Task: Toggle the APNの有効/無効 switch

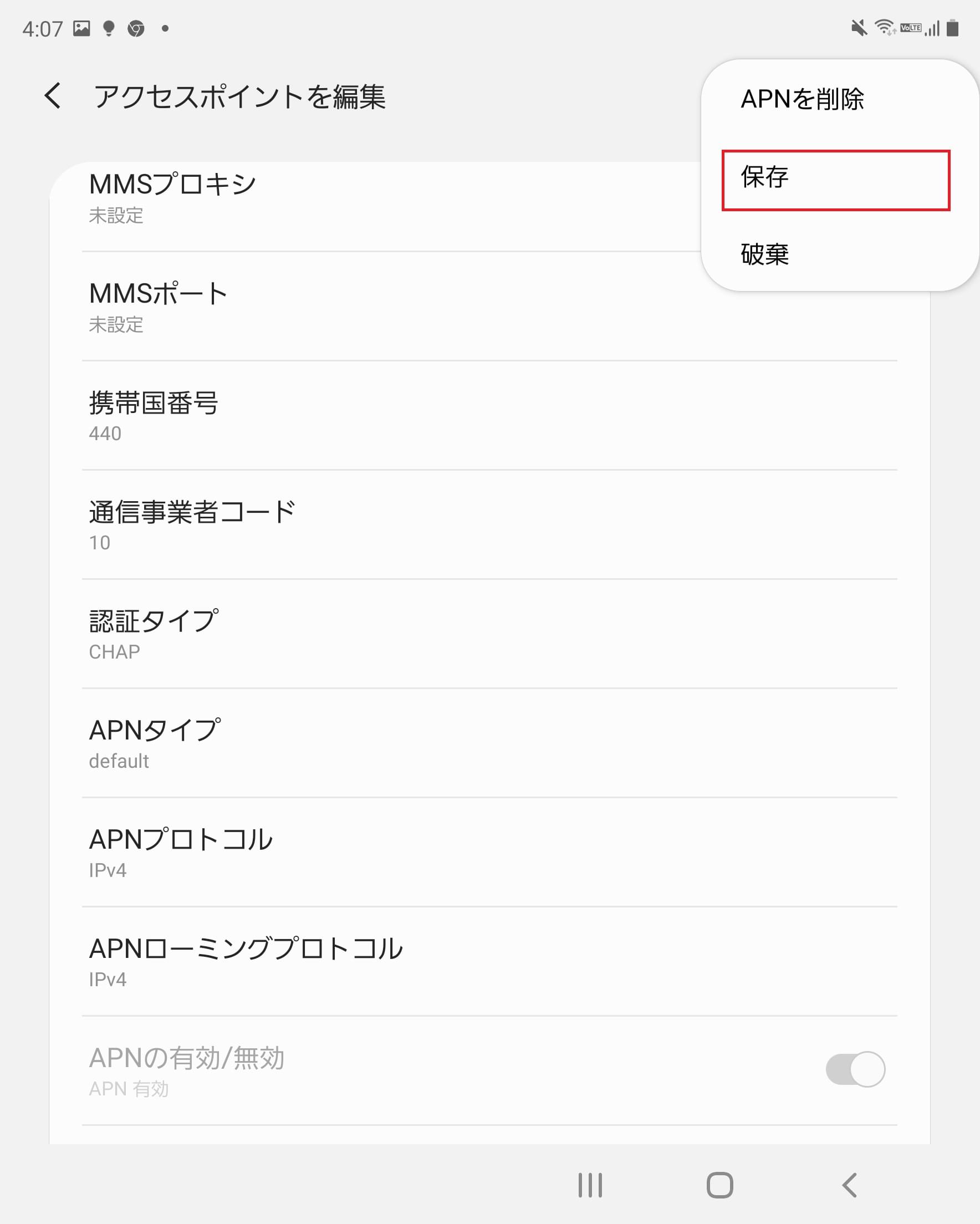Action: (x=855, y=1069)
